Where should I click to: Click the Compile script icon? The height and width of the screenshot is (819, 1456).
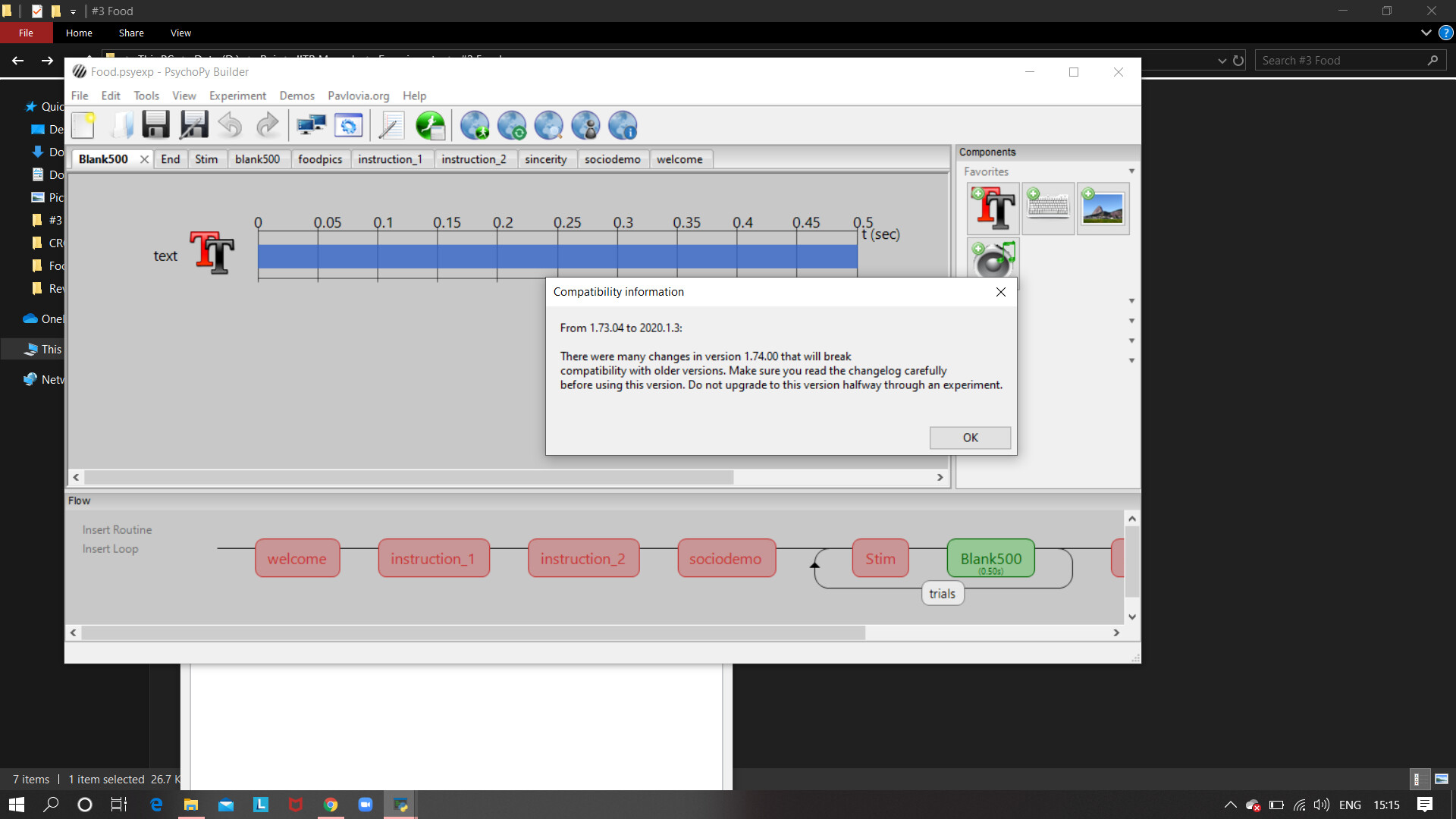392,126
